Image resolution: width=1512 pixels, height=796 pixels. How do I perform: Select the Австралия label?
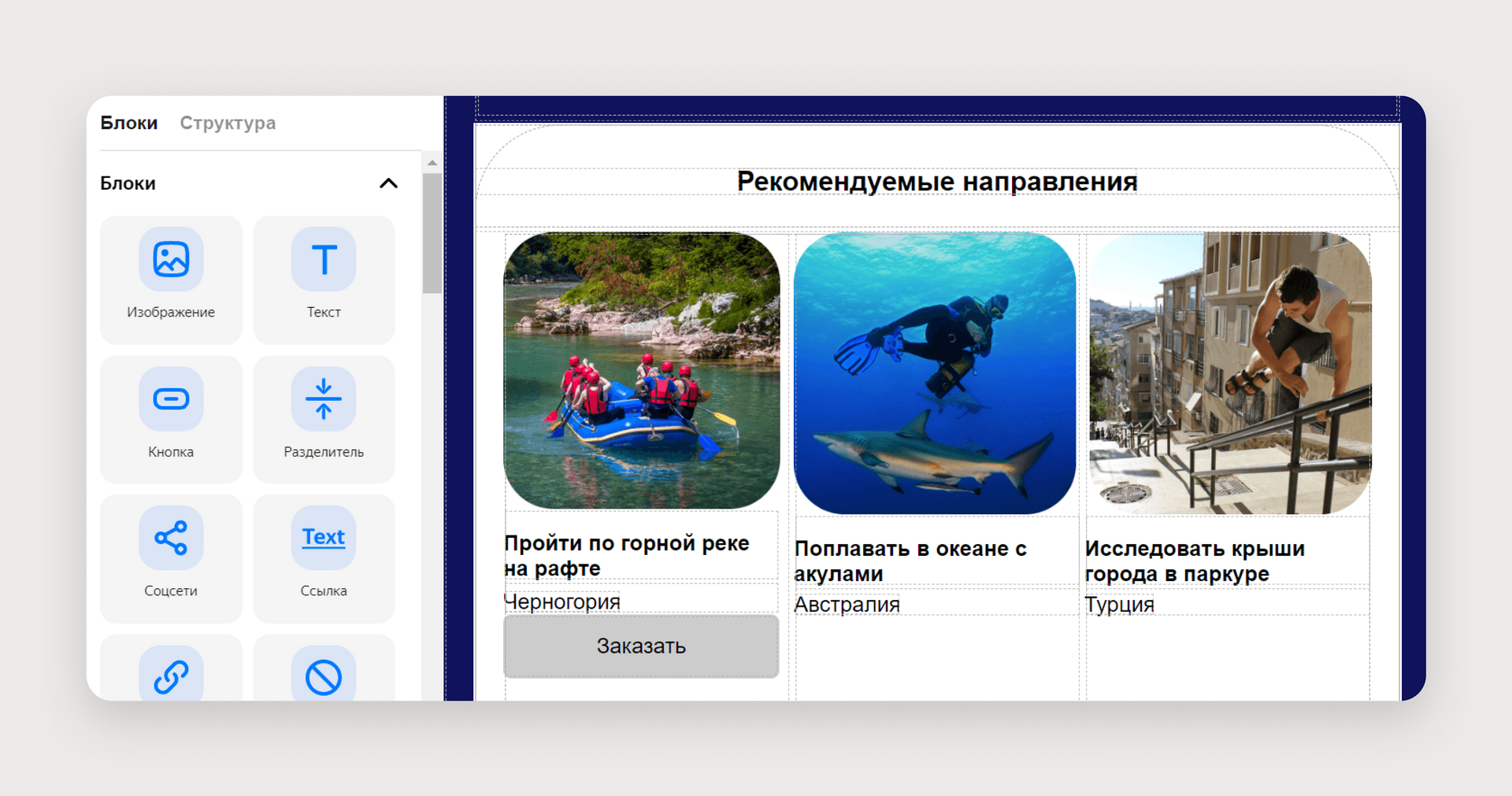point(847,605)
